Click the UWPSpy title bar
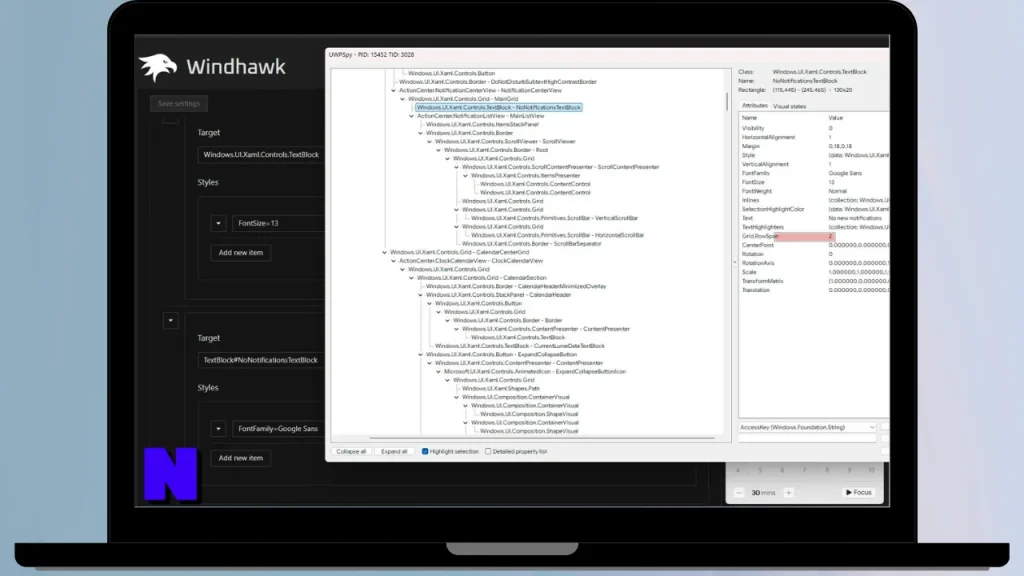The width and height of the screenshot is (1024, 576). (607, 55)
